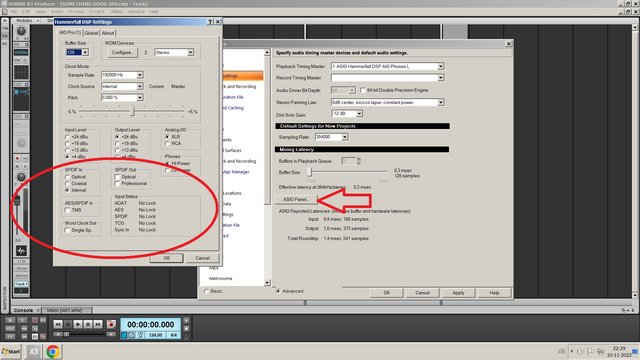Click the system clock in tray
Screen dimensions: 640x360
pos(619,351)
